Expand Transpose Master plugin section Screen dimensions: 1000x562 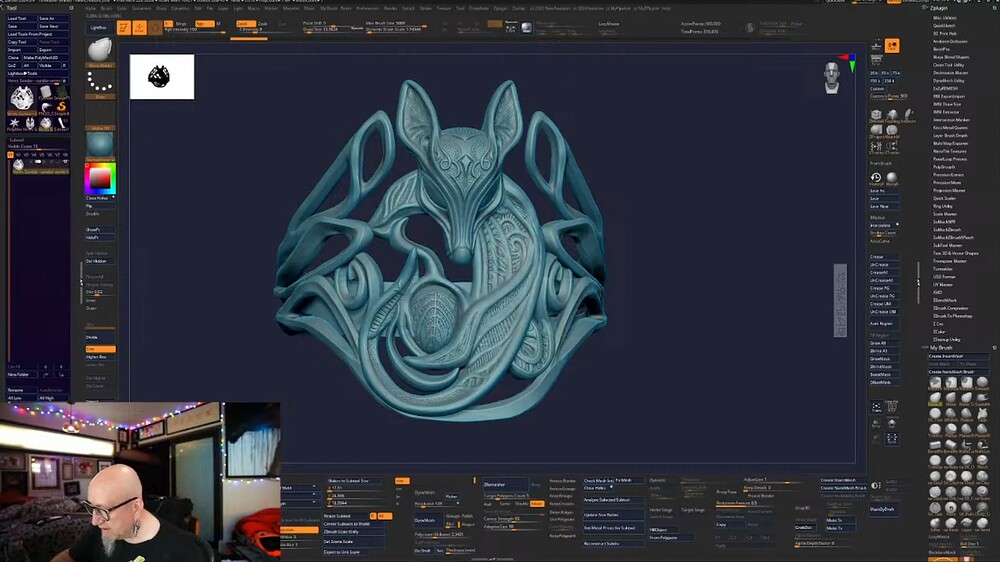click(950, 261)
